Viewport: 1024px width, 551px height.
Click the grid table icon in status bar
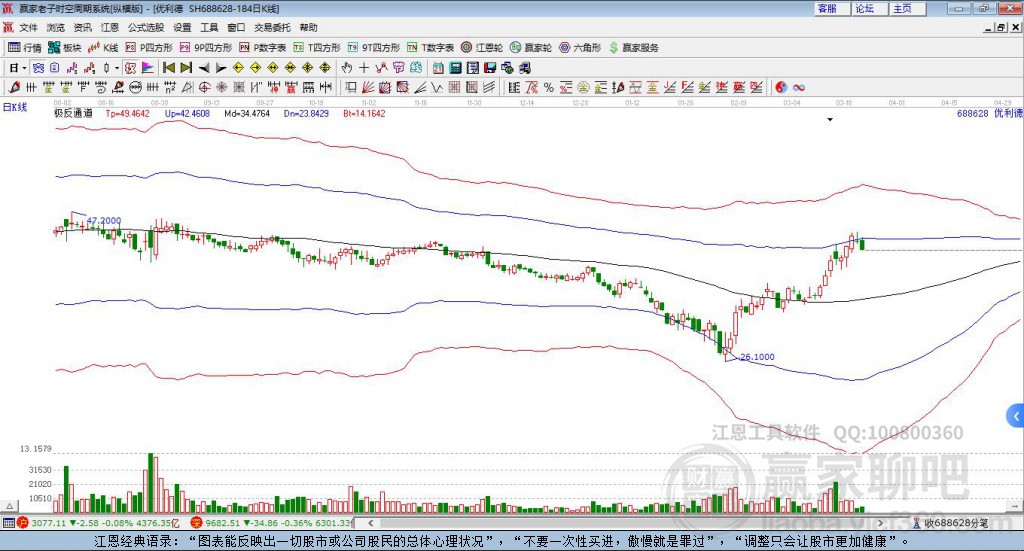[x=8, y=523]
